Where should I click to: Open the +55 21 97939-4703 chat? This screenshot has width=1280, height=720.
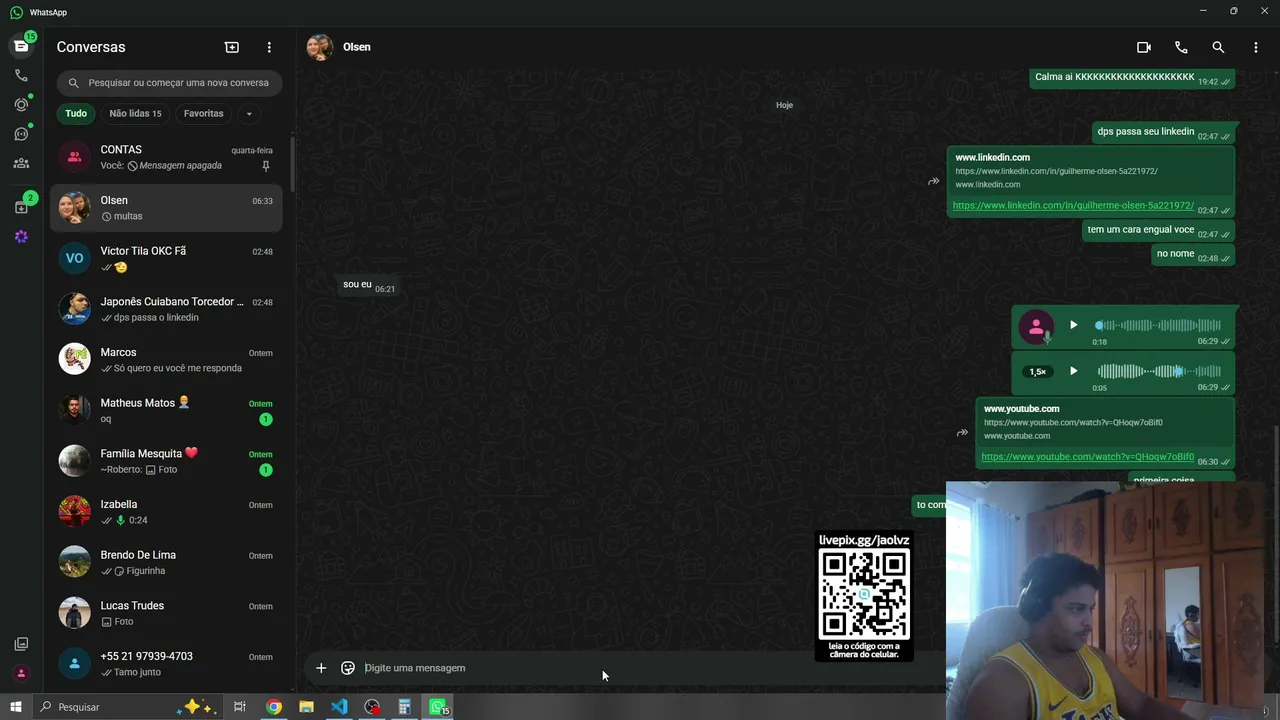166,664
